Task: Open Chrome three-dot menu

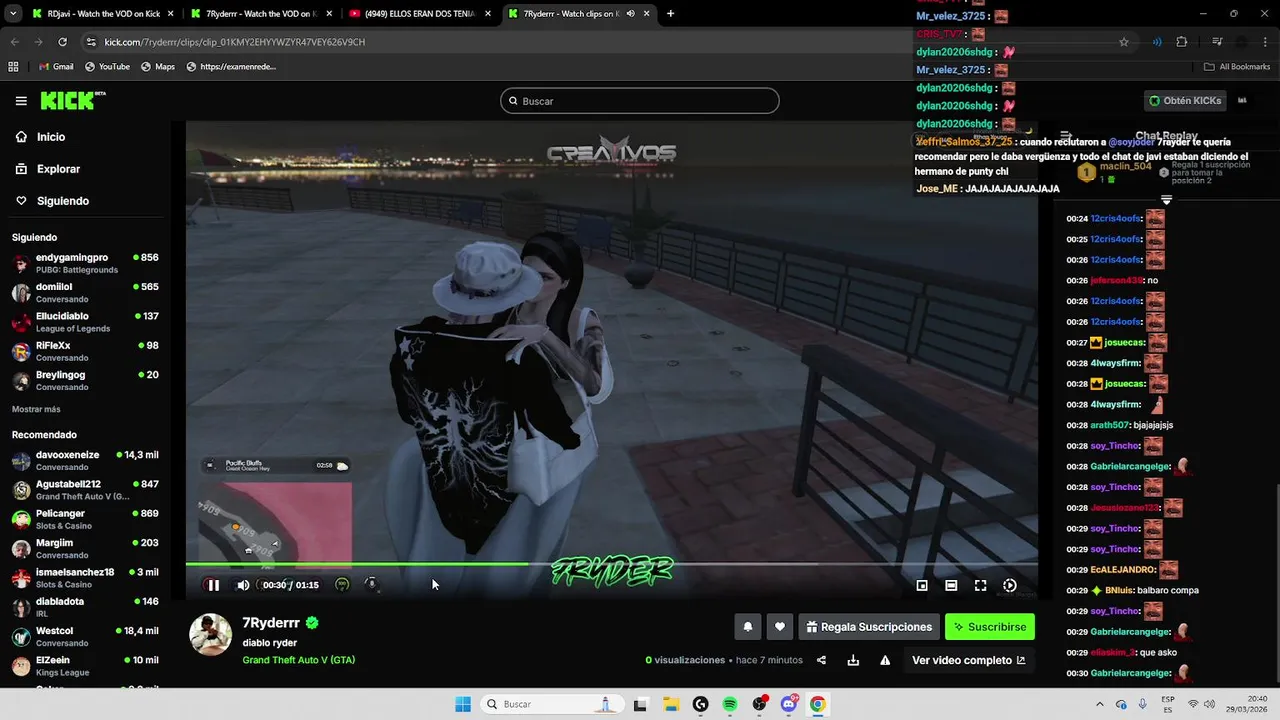Action: click(1265, 42)
